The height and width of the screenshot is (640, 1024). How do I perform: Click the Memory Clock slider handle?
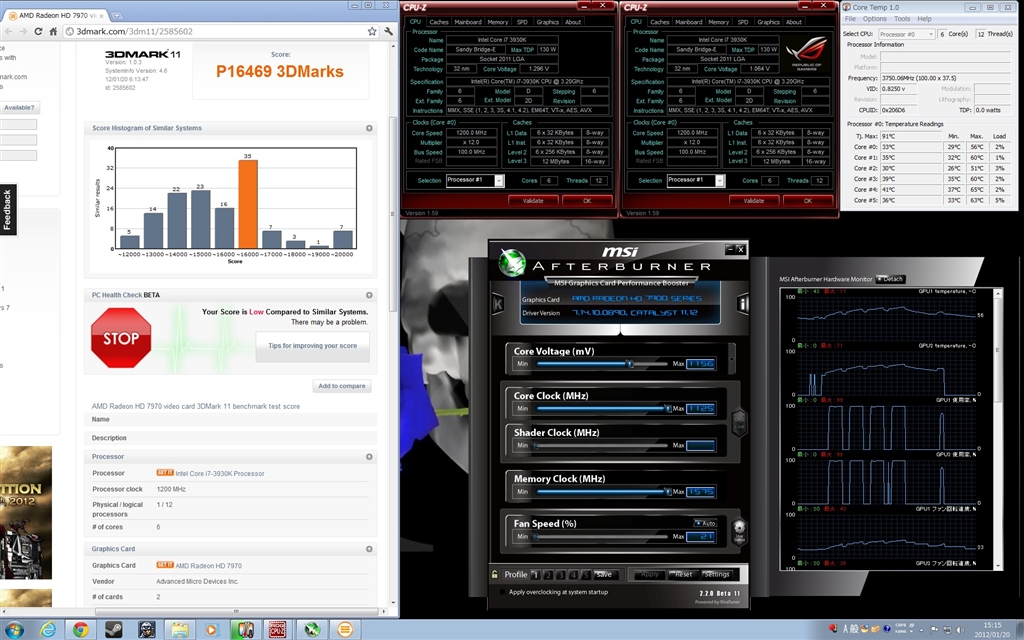tap(667, 492)
